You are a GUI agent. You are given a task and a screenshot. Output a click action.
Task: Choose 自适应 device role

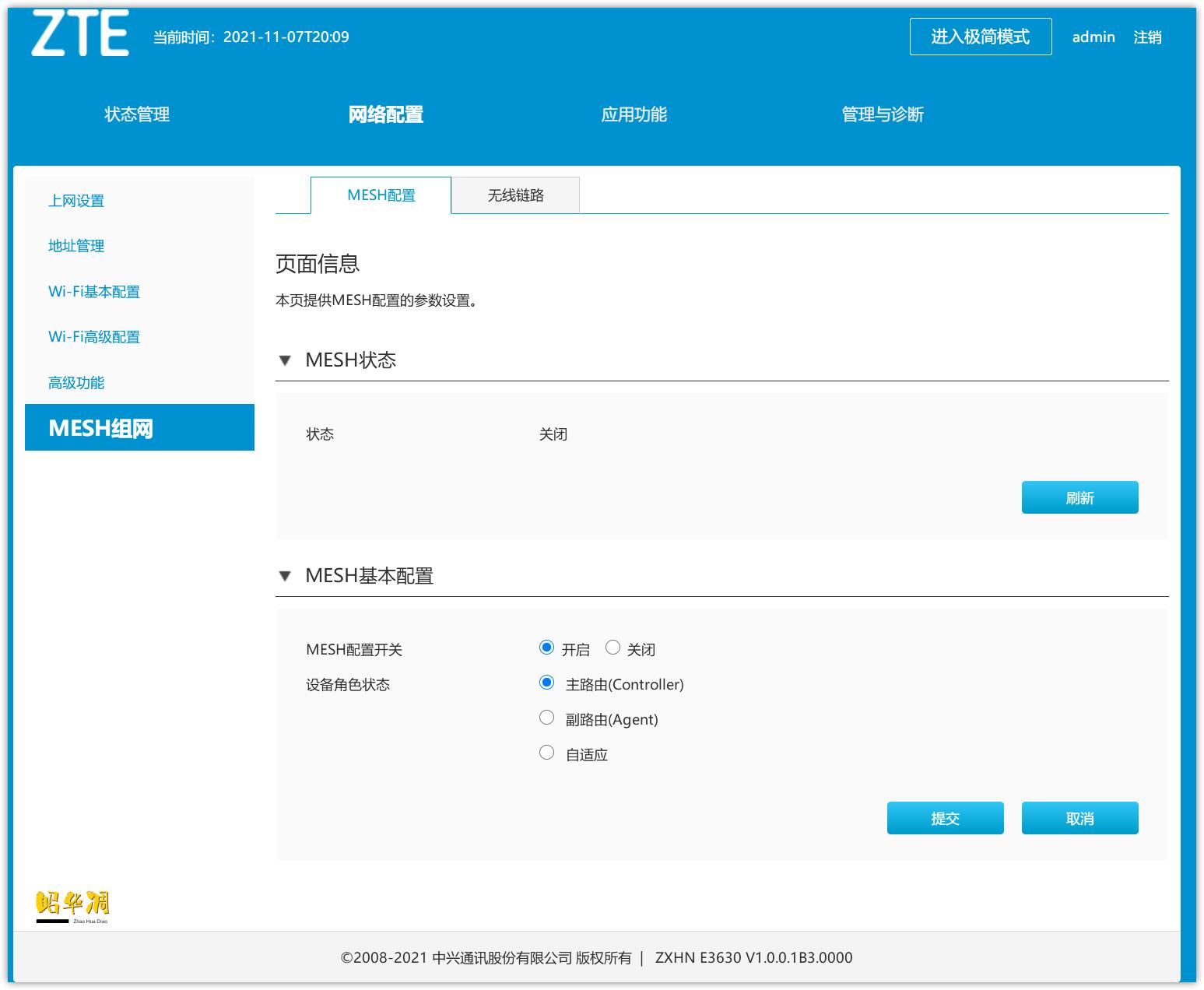point(546,751)
